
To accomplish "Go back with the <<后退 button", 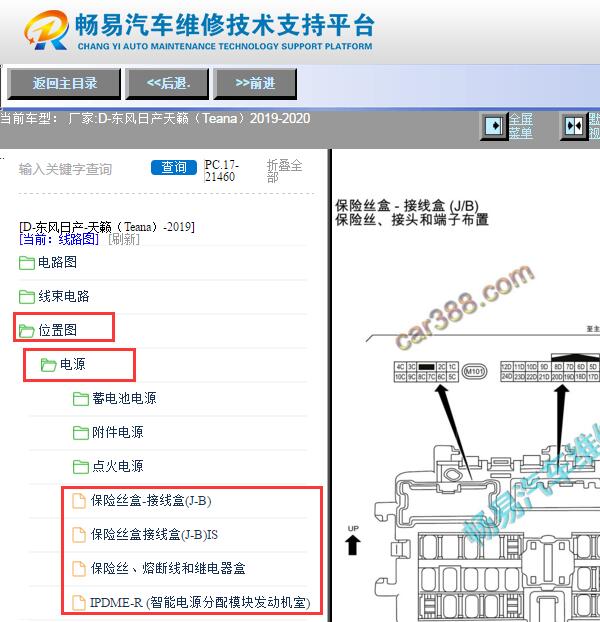I will [167, 84].
